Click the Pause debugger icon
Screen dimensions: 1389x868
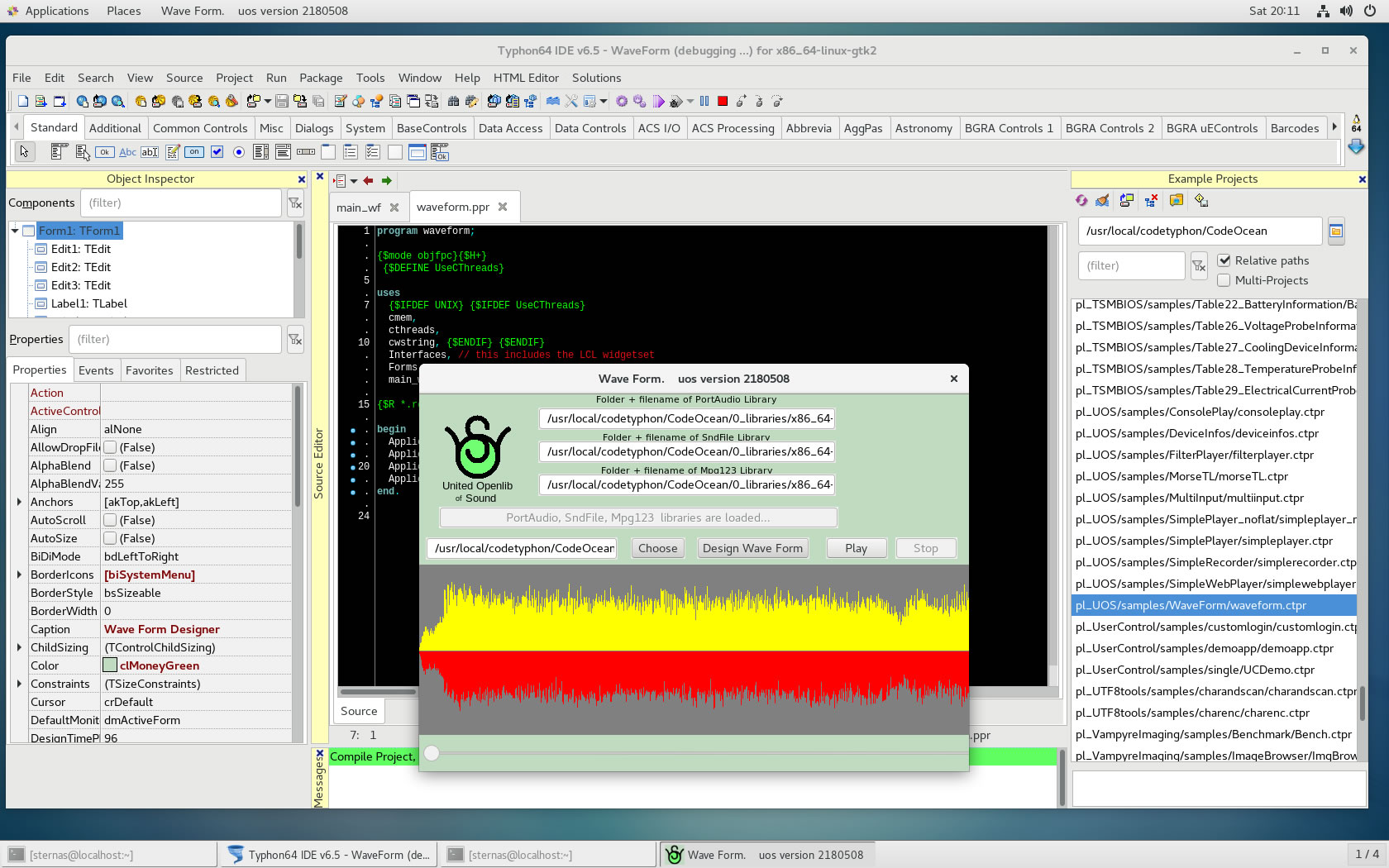(704, 101)
